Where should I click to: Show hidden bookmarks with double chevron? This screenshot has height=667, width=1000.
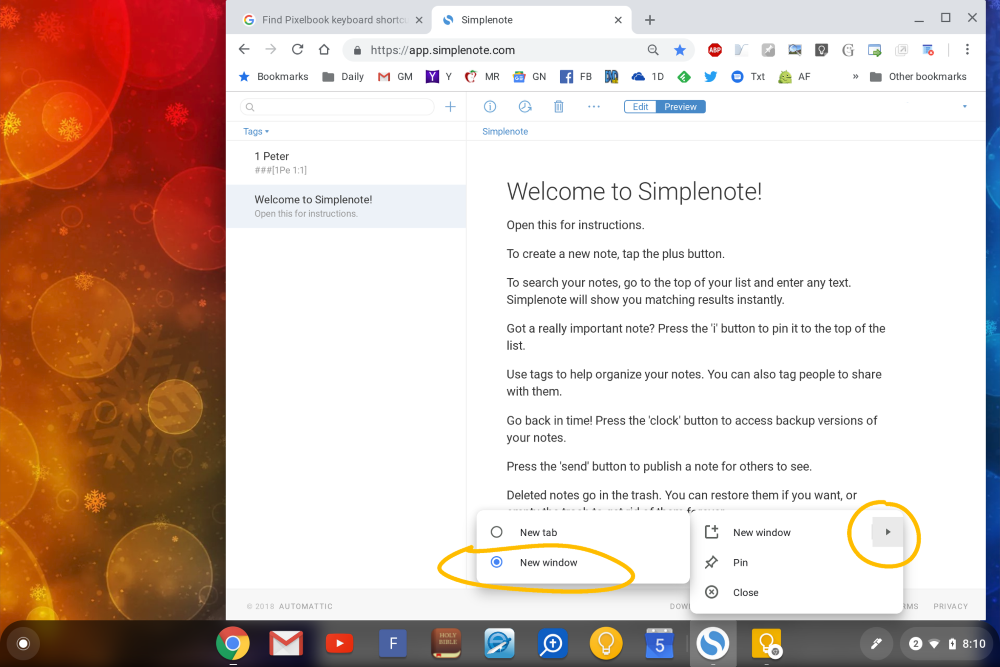click(x=855, y=77)
